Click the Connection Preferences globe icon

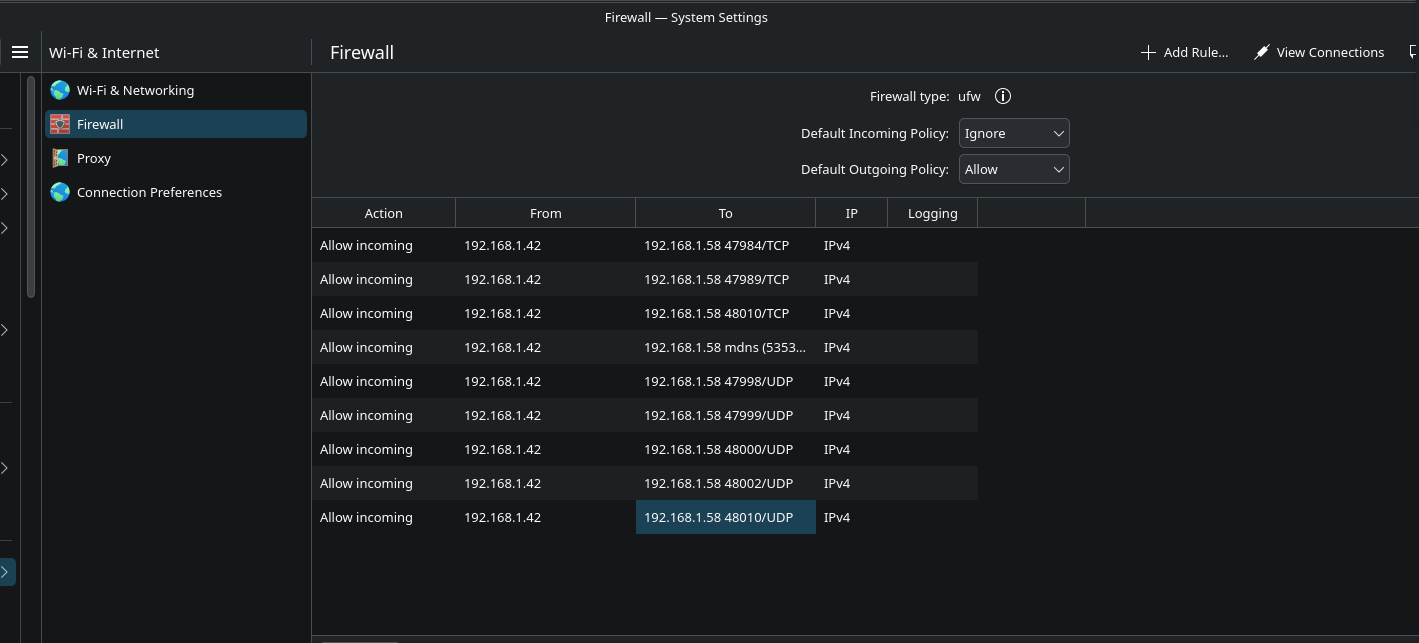tap(60, 192)
